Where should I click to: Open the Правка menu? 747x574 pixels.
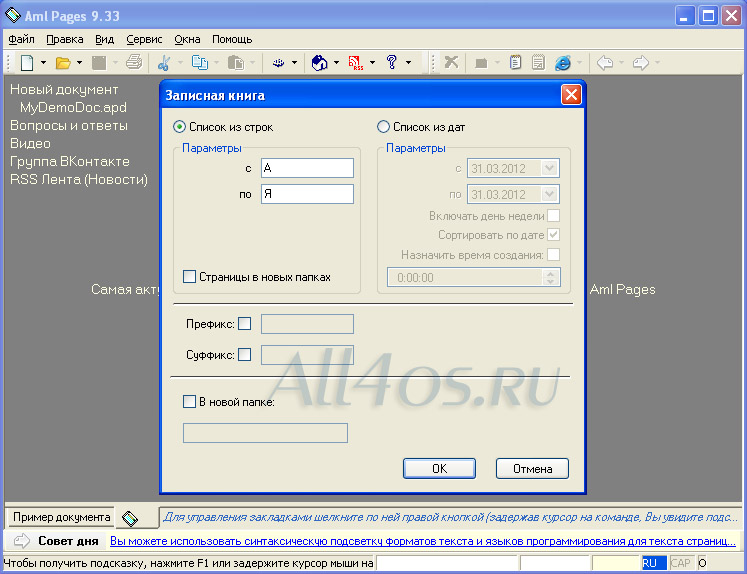pyautogui.click(x=65, y=39)
